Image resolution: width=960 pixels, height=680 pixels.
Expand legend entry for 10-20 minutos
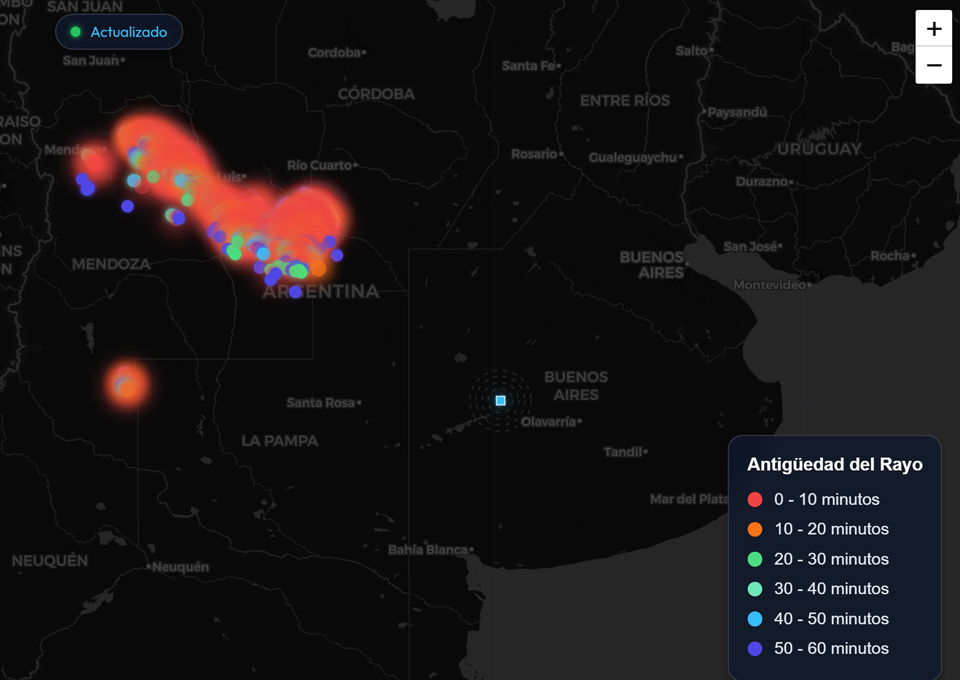820,529
